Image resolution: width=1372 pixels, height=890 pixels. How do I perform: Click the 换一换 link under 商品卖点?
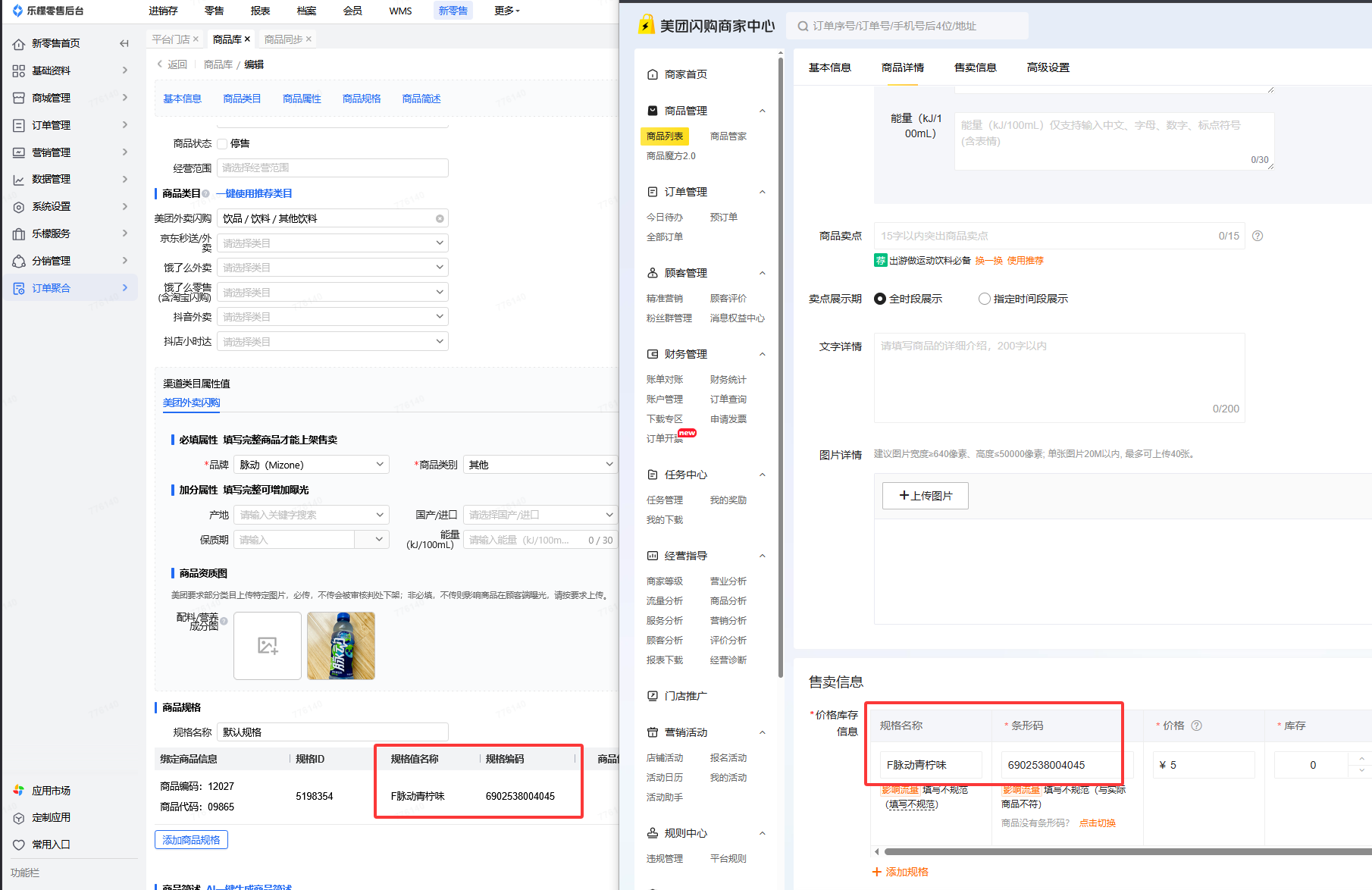coord(988,261)
